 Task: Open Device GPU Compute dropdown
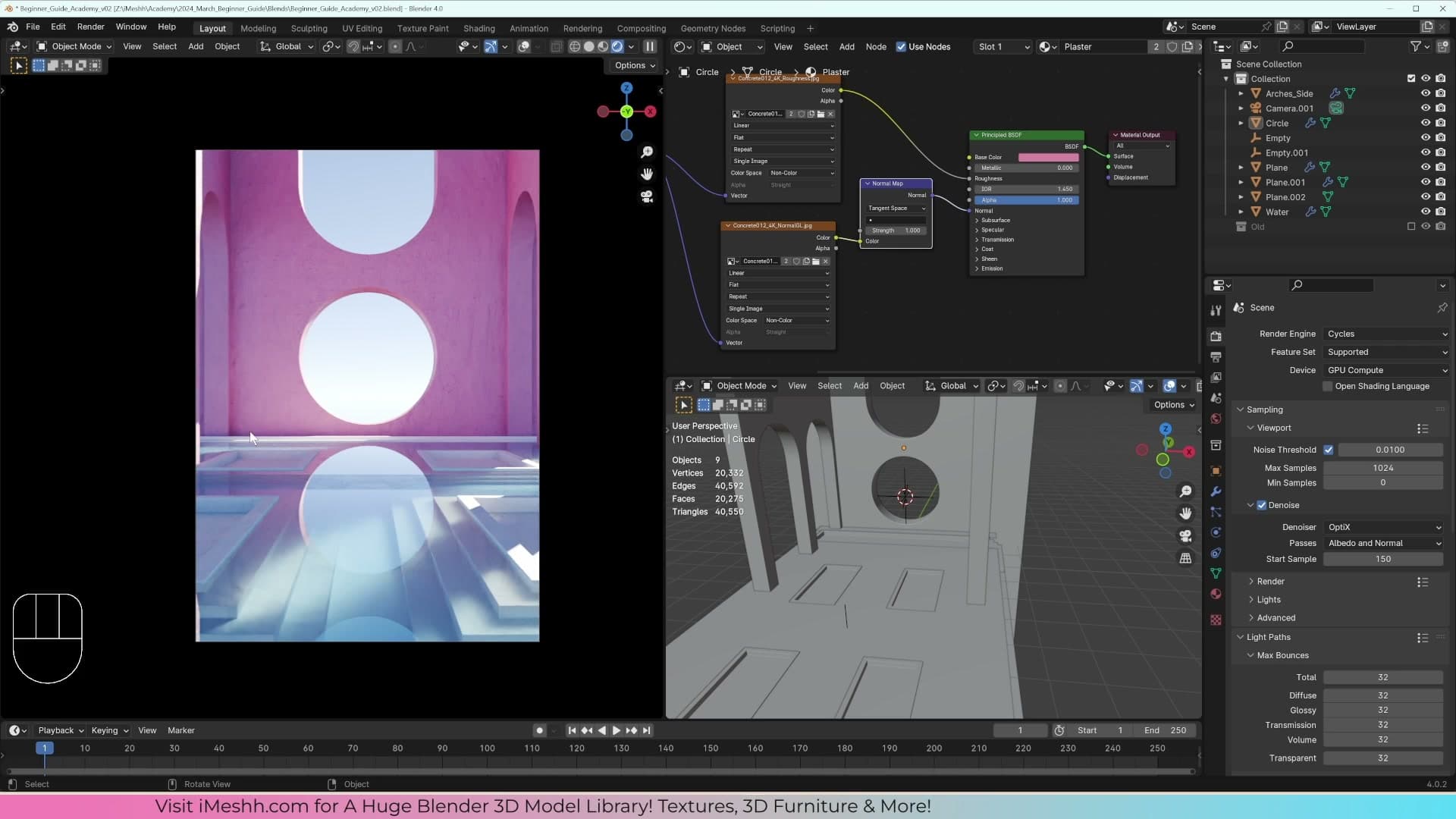[1386, 370]
